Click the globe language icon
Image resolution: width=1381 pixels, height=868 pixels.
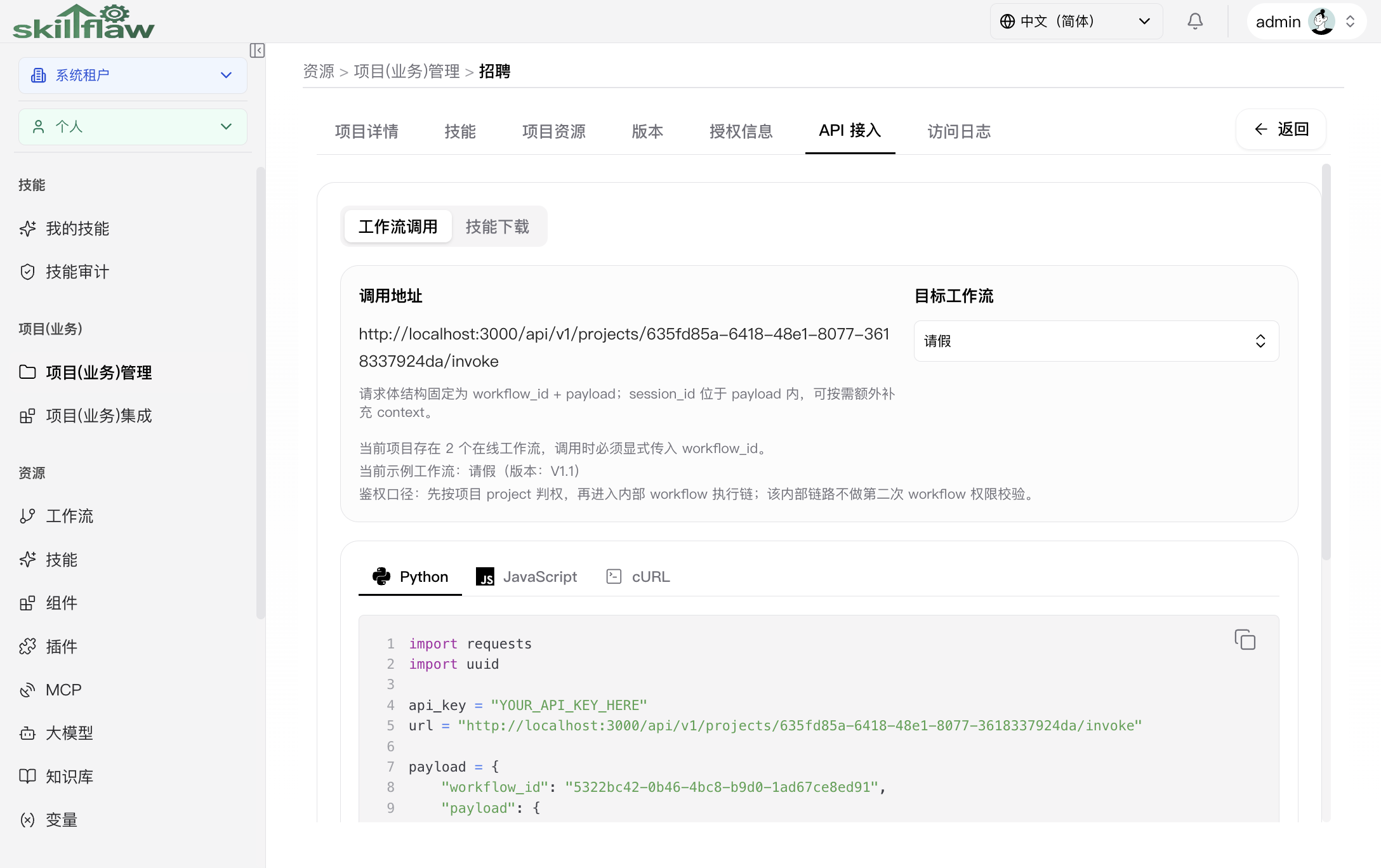point(1007,22)
